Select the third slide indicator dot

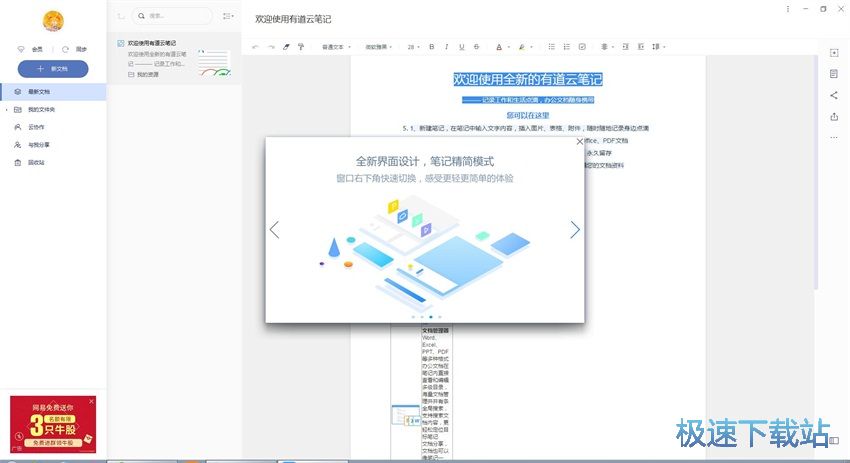[431, 317]
